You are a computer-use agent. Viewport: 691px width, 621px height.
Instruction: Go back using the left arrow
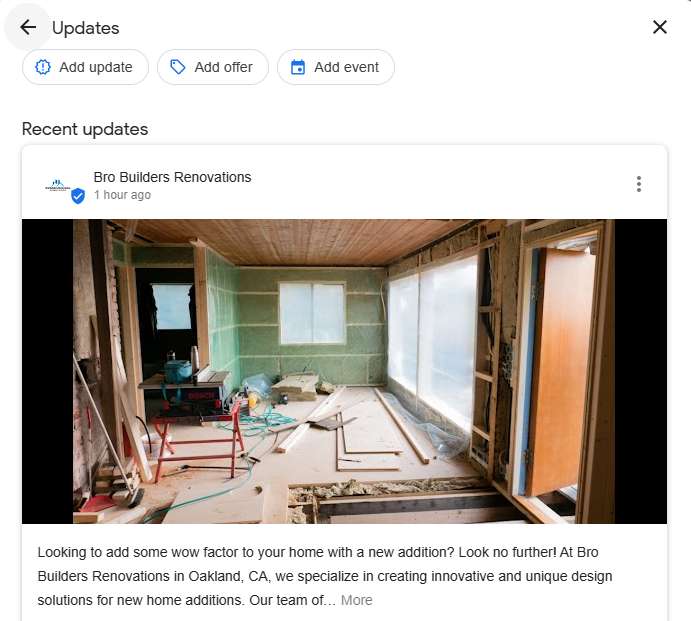[28, 27]
